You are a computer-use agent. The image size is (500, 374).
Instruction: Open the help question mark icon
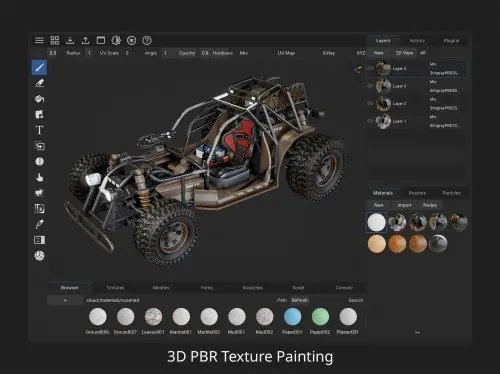pyautogui.click(x=147, y=40)
